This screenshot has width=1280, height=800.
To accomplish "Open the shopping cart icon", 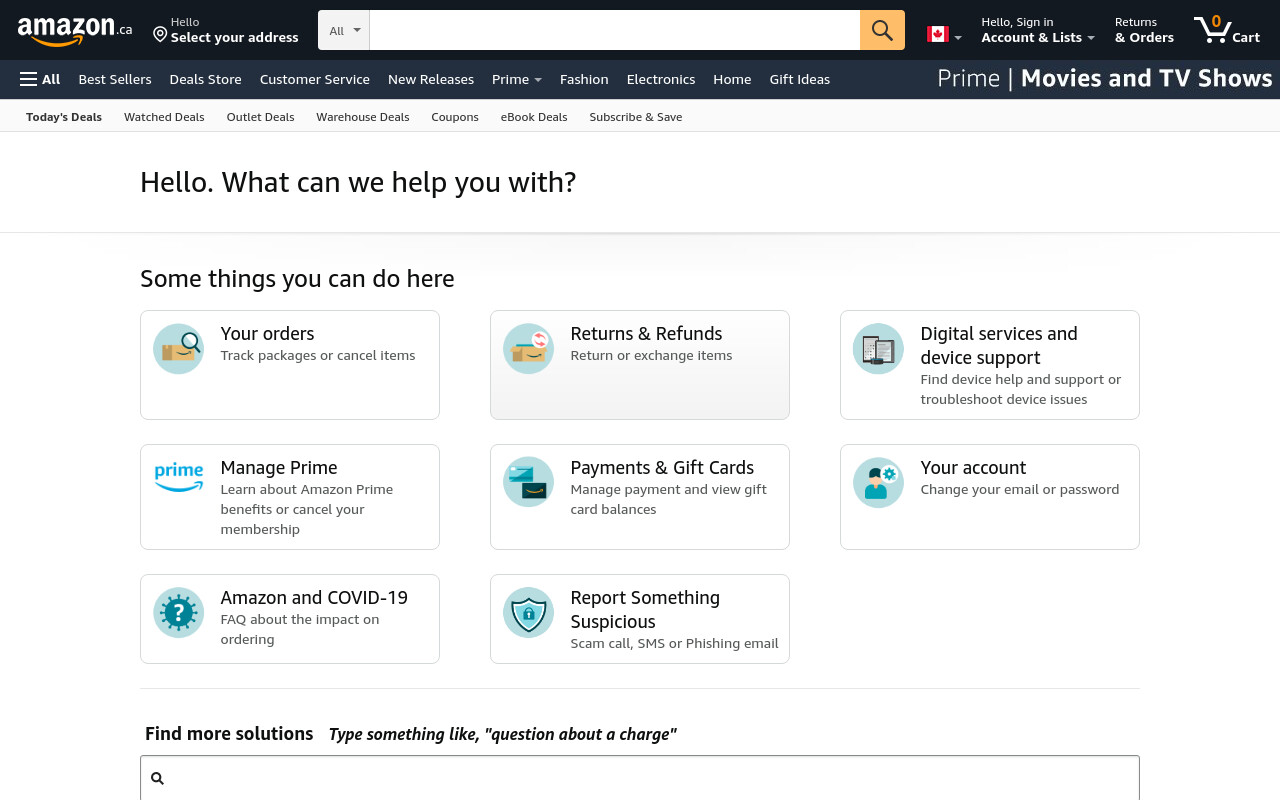I will coord(1212,29).
